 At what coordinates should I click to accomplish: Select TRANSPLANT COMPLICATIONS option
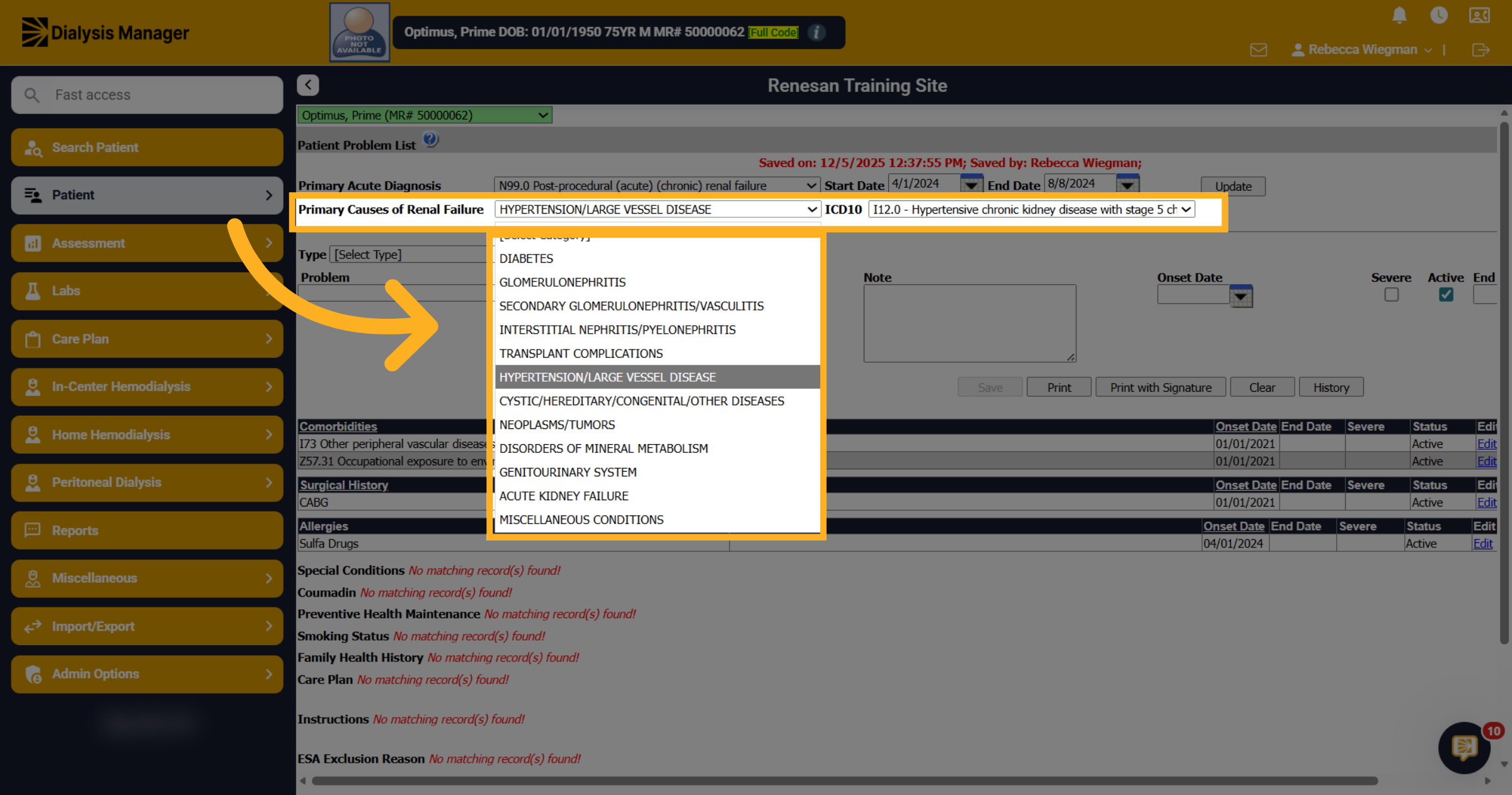[658, 354]
